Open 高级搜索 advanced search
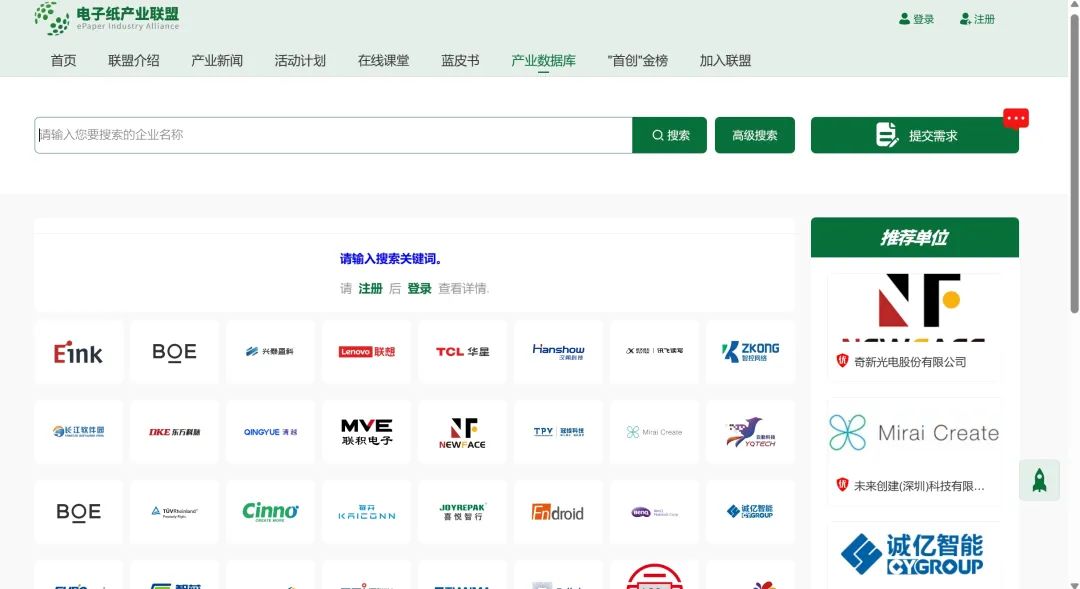This screenshot has height=589, width=1080. tap(754, 135)
